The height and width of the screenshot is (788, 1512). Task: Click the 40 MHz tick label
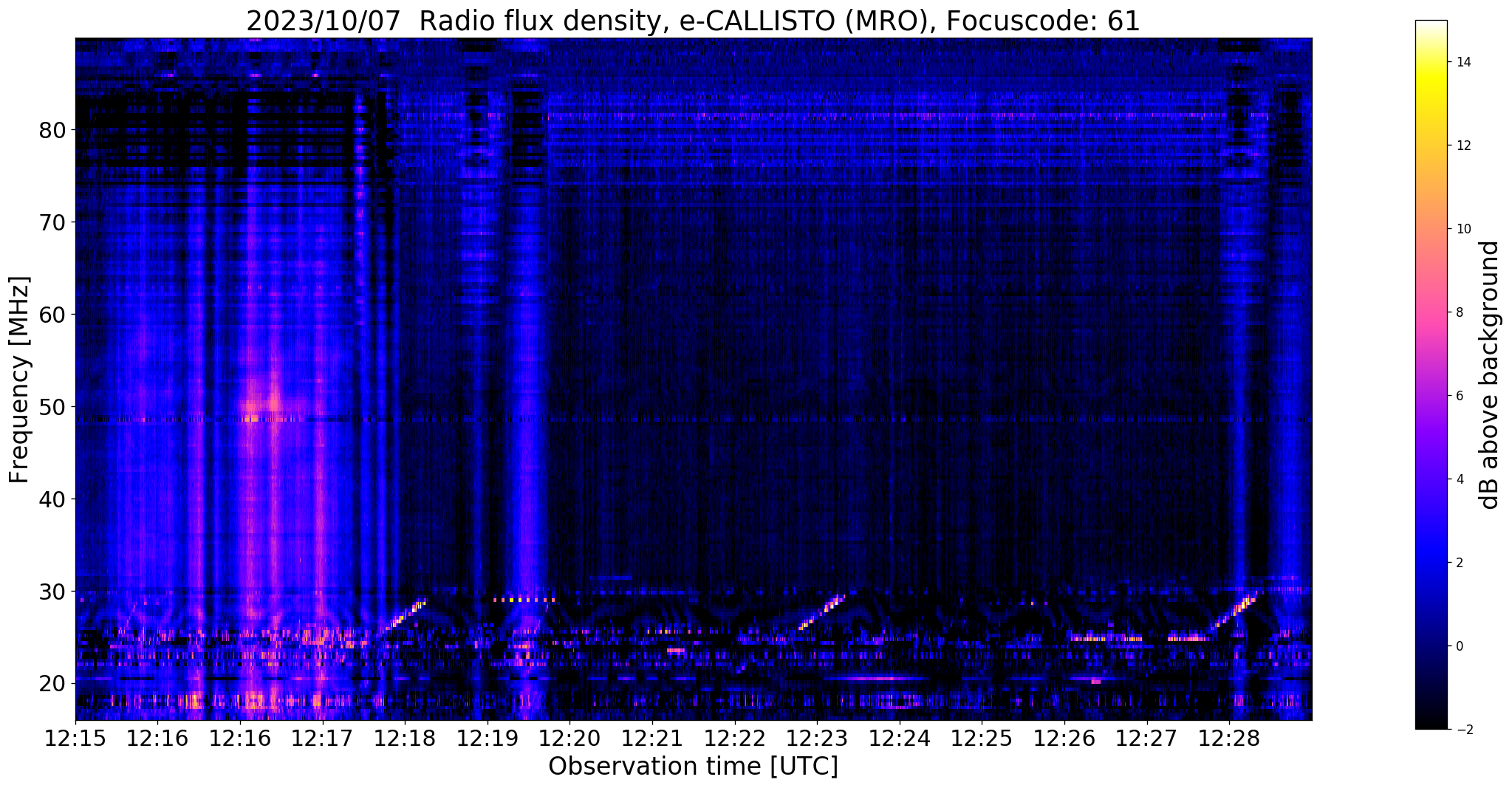52,499
